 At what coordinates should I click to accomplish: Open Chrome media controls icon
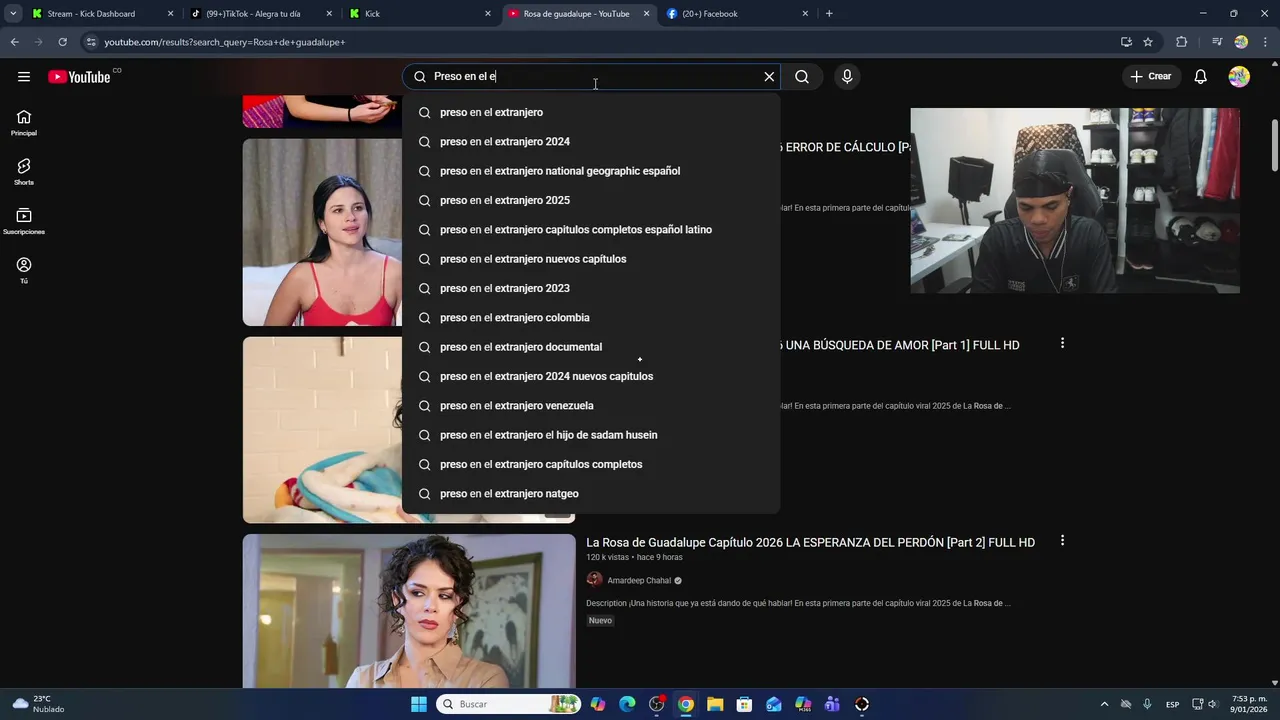click(x=1217, y=42)
